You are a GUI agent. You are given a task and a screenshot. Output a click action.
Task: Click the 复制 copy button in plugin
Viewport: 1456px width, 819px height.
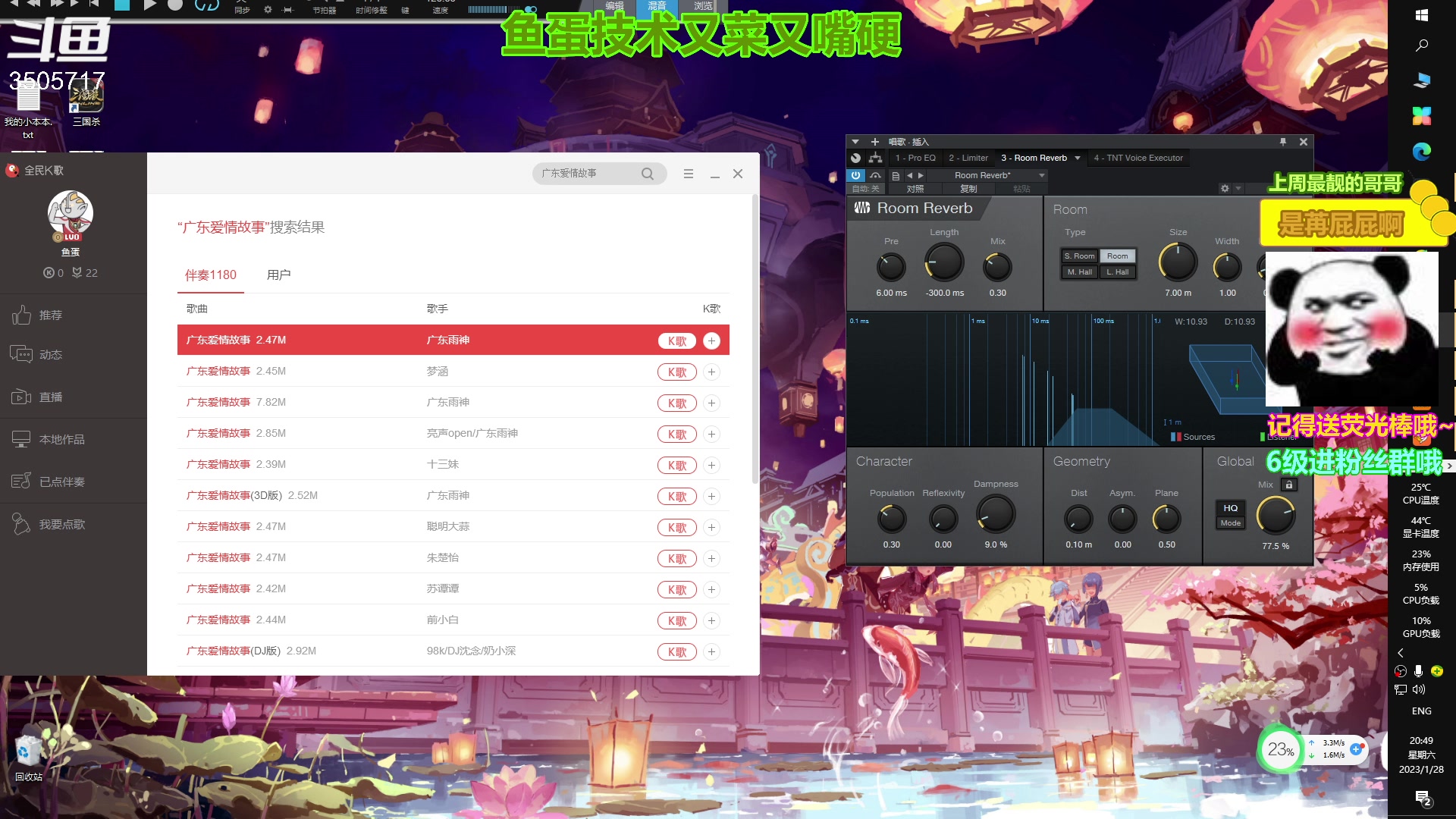(x=968, y=189)
